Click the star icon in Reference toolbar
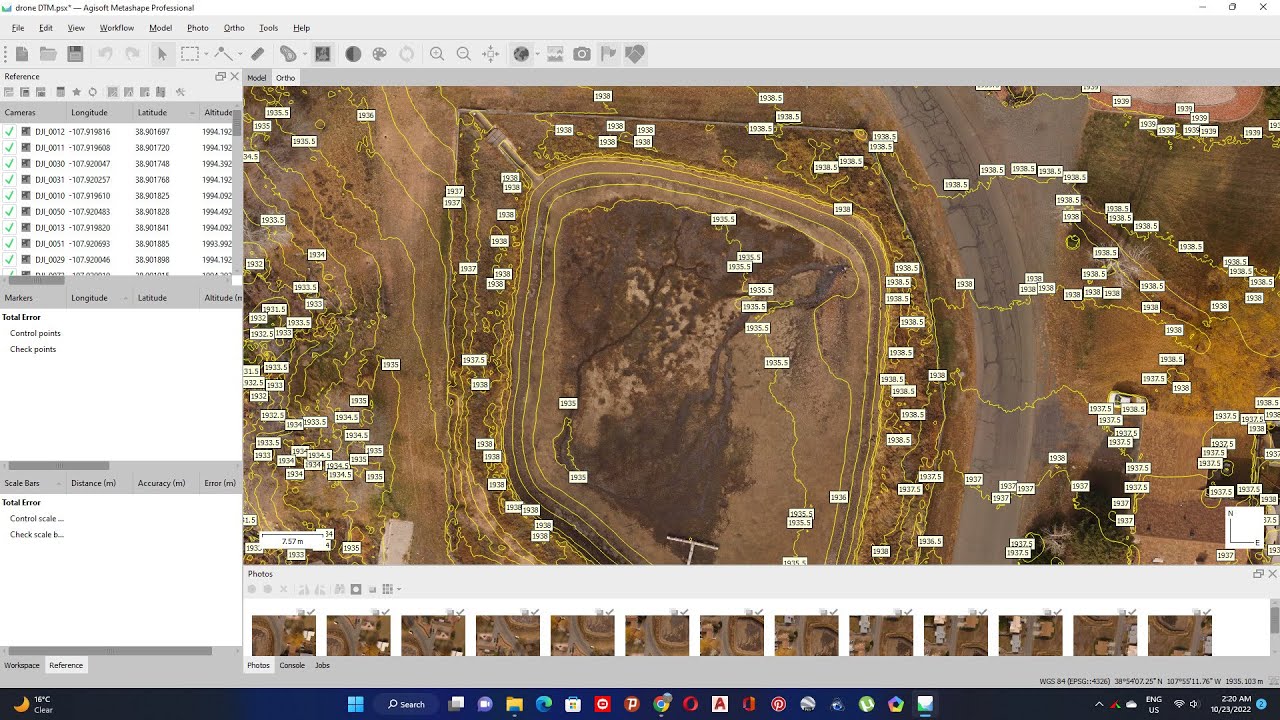 tap(76, 92)
